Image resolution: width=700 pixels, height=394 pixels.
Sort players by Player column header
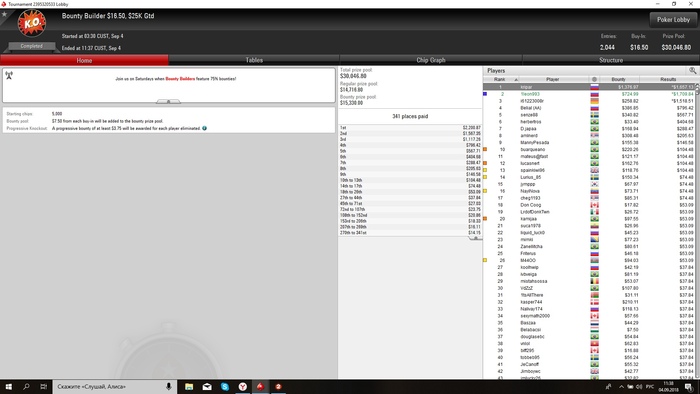click(553, 79)
